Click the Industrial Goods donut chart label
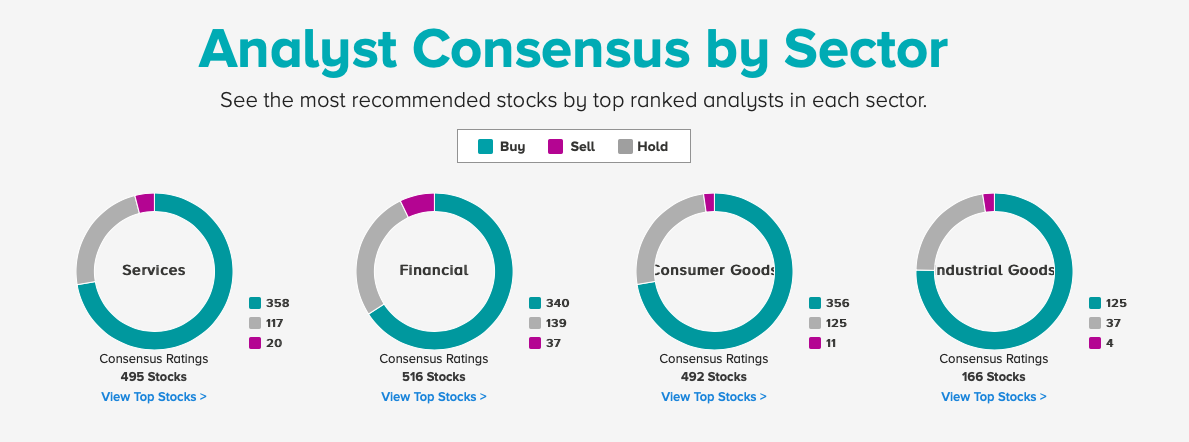Viewport: 1189px width, 442px height. (x=994, y=270)
